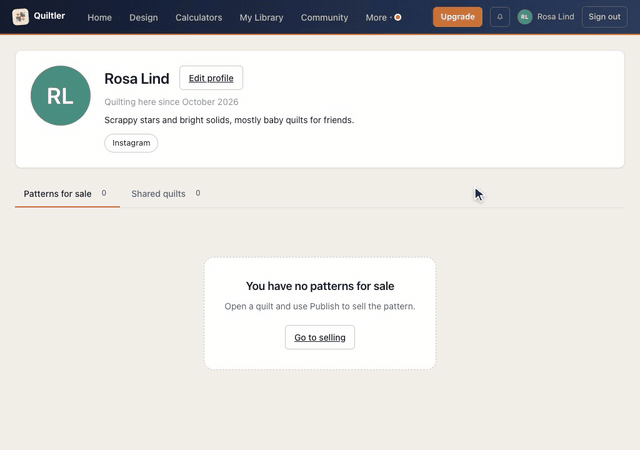Click the Edit profile button
Image resolution: width=640 pixels, height=450 pixels.
pos(211,78)
